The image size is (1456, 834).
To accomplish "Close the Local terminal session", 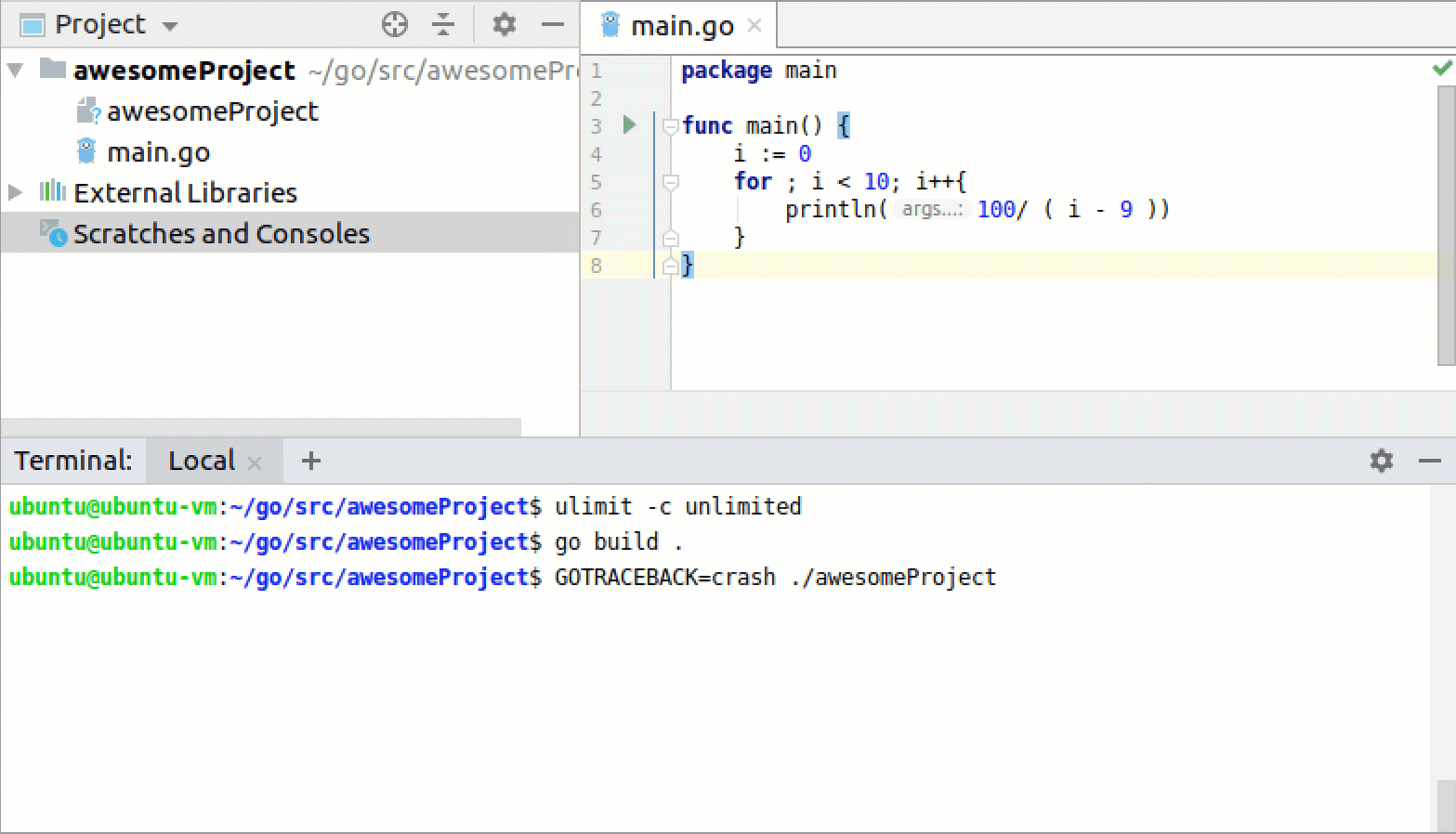I will tap(254, 461).
